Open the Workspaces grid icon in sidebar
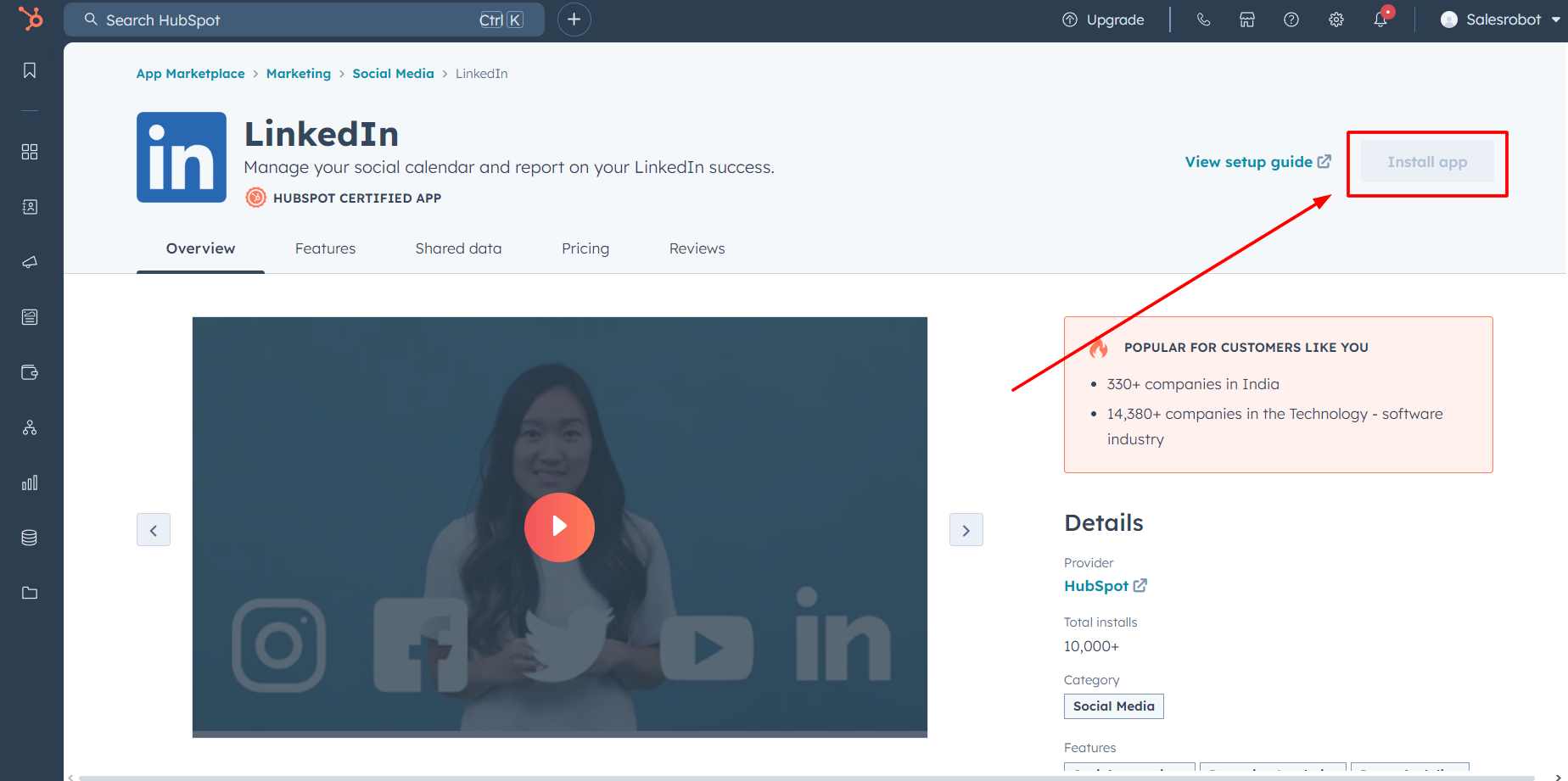 click(x=30, y=152)
